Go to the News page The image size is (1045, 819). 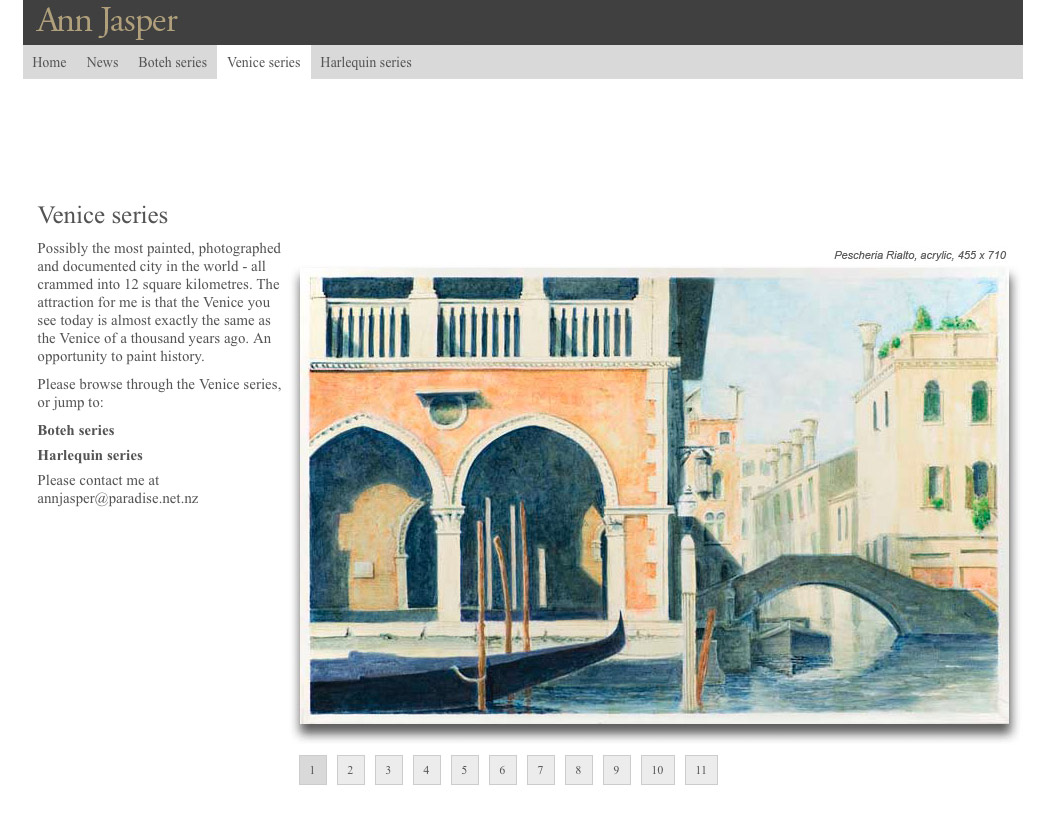[102, 62]
